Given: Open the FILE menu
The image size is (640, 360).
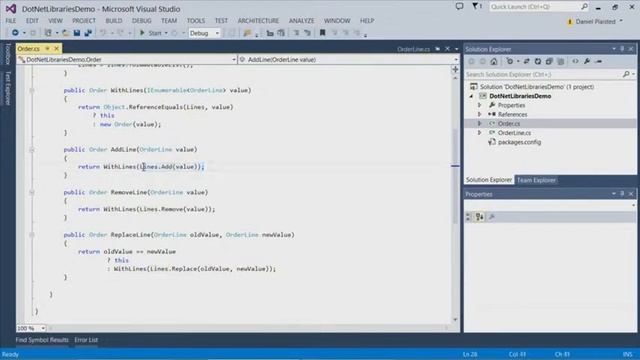Looking at the screenshot, I should (x=11, y=20).
